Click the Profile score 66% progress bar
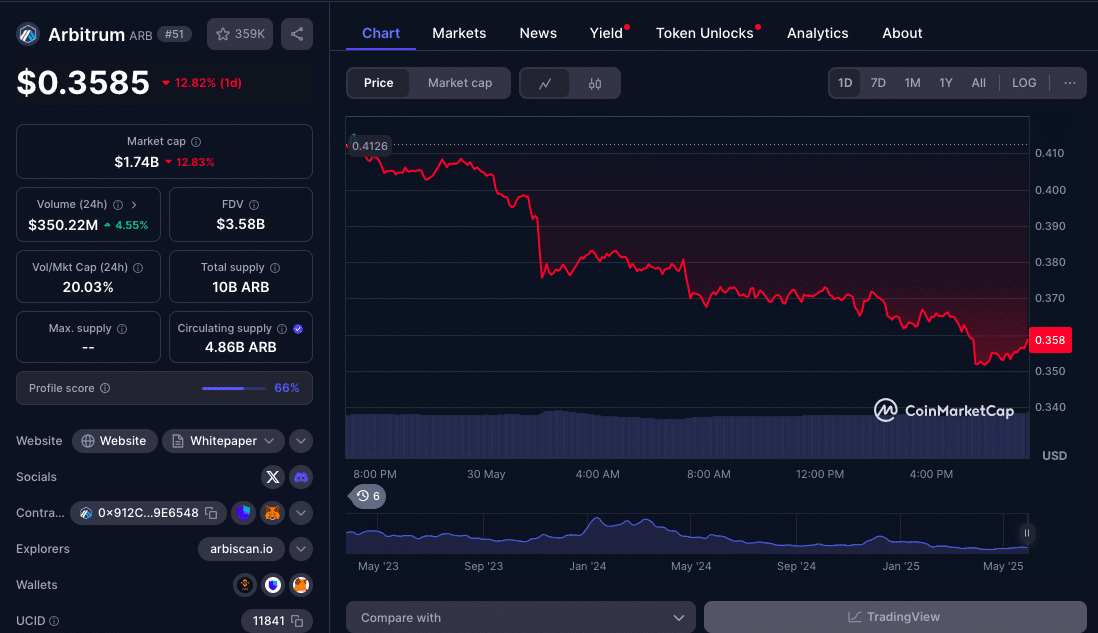This screenshot has width=1098, height=633. coord(234,388)
